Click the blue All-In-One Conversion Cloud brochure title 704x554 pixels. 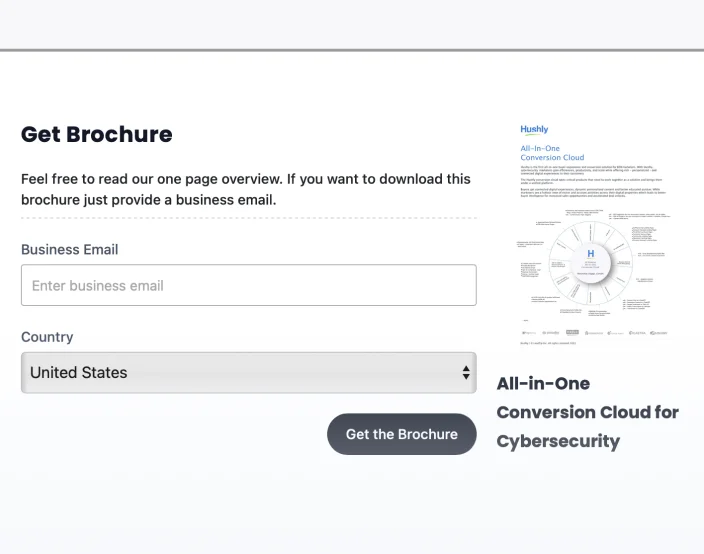(x=552, y=153)
